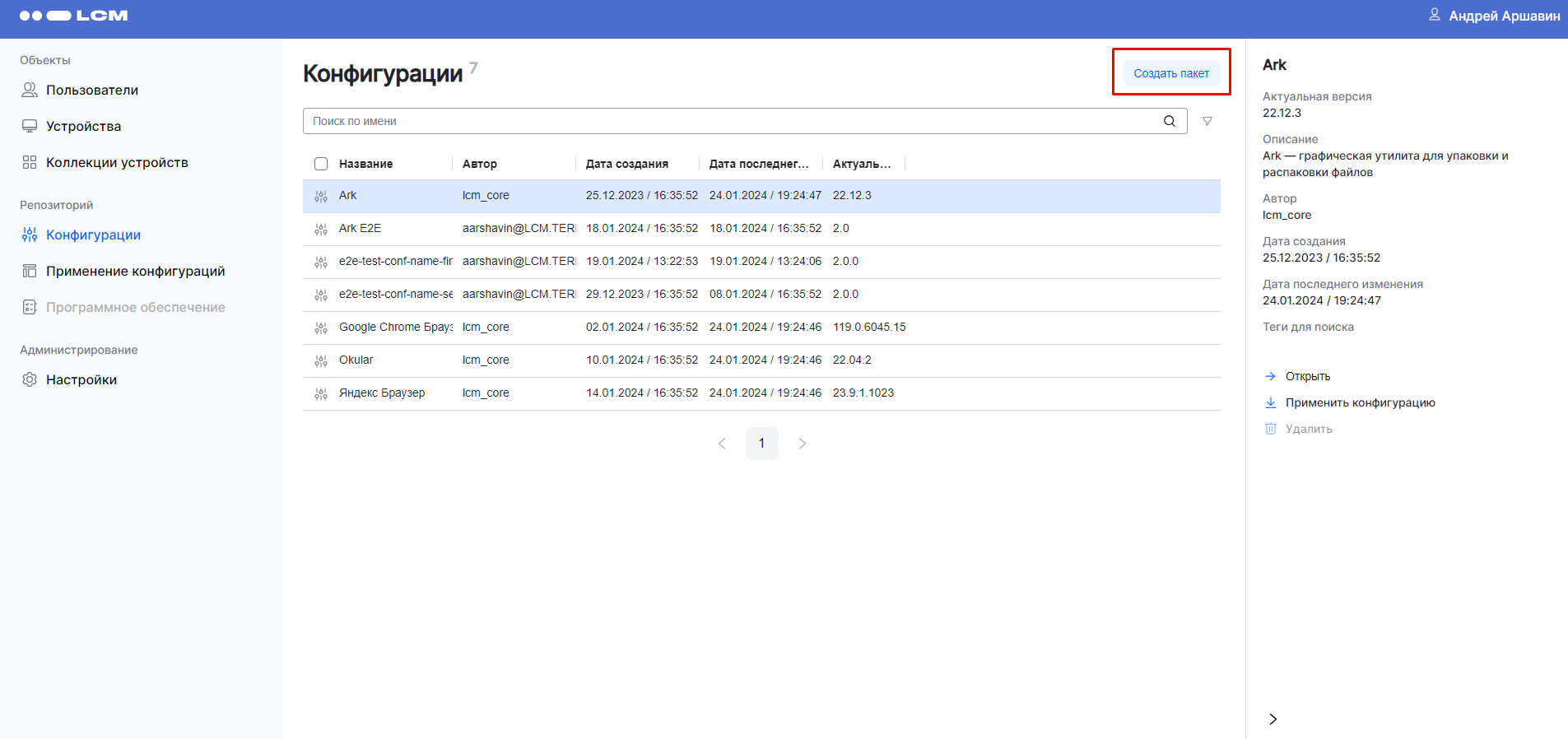This screenshot has height=739, width=1568.
Task: Collapse the Ark details side panel
Action: pos(1273,718)
